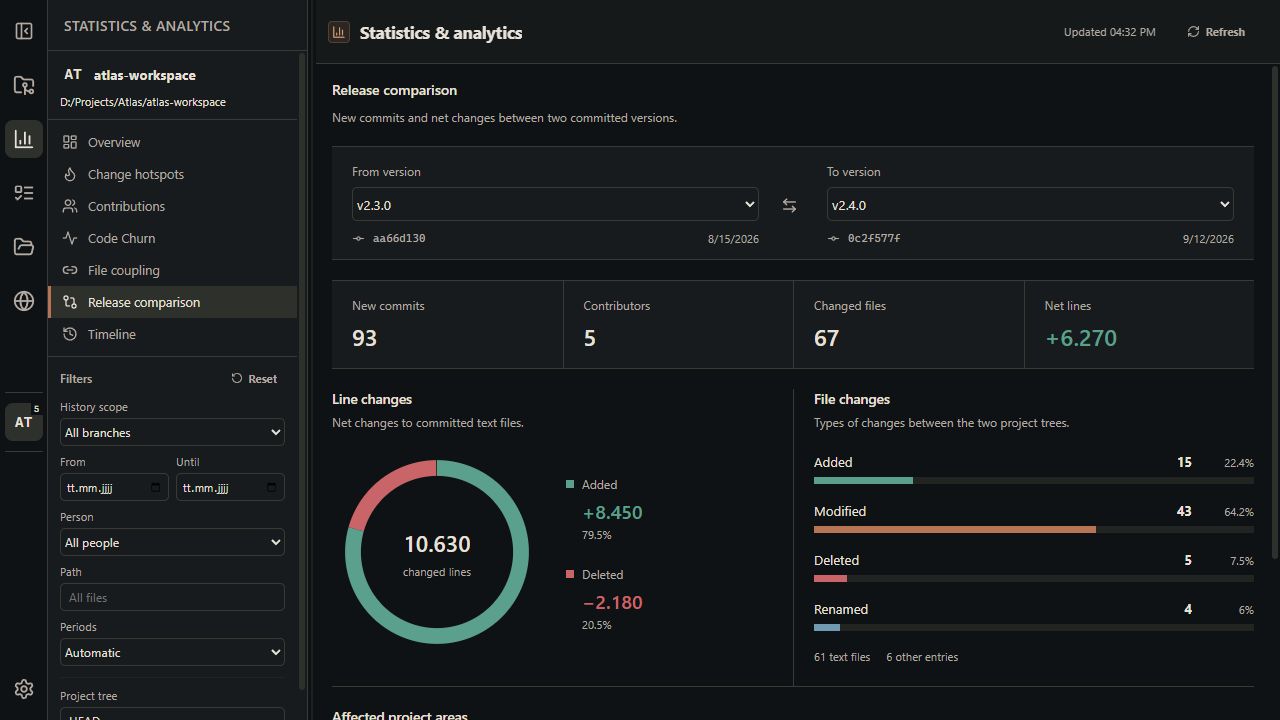Click the red Deleted legend swatch
This screenshot has height=720, width=1280.
tap(570, 574)
